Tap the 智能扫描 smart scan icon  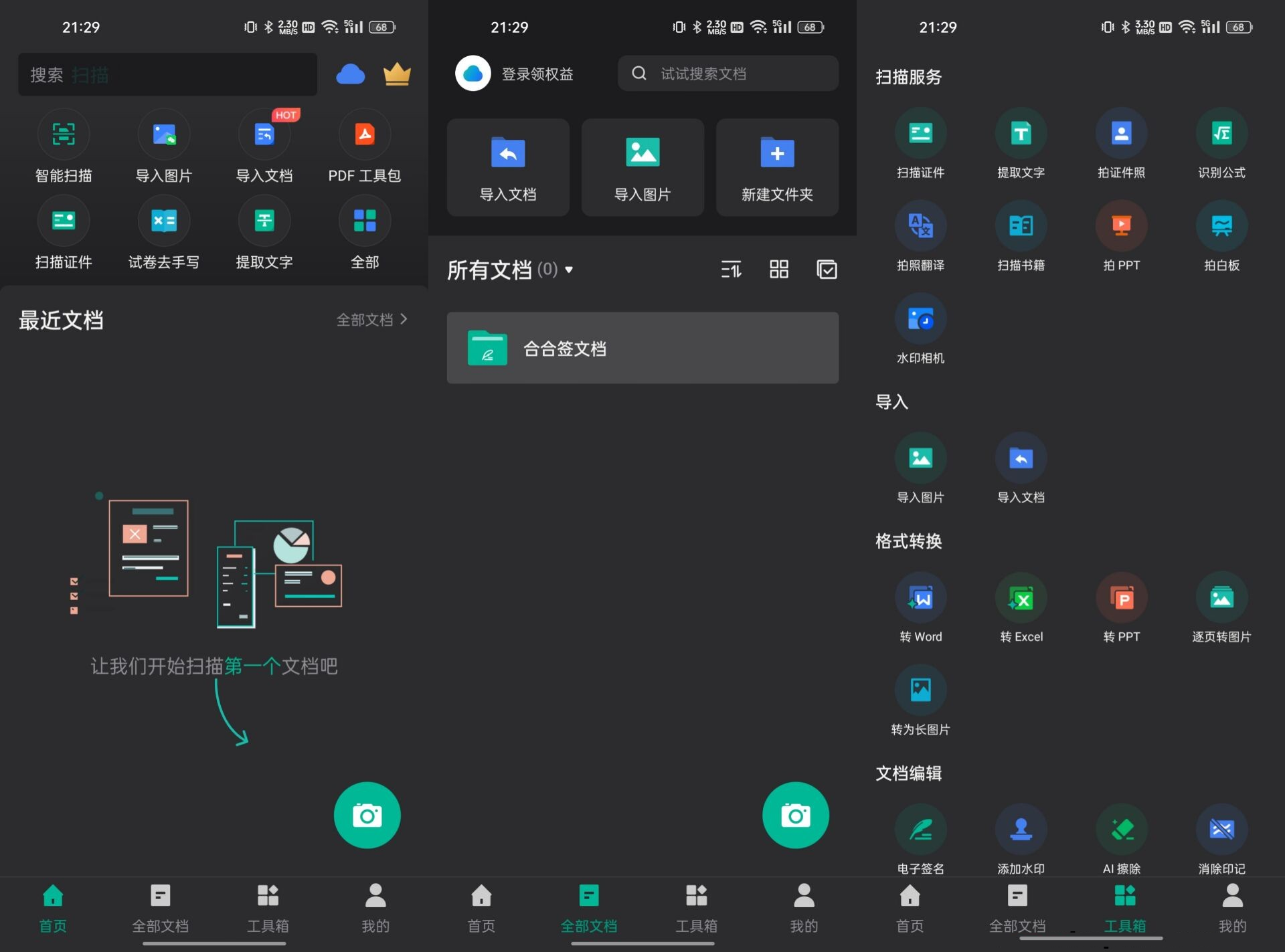64,135
